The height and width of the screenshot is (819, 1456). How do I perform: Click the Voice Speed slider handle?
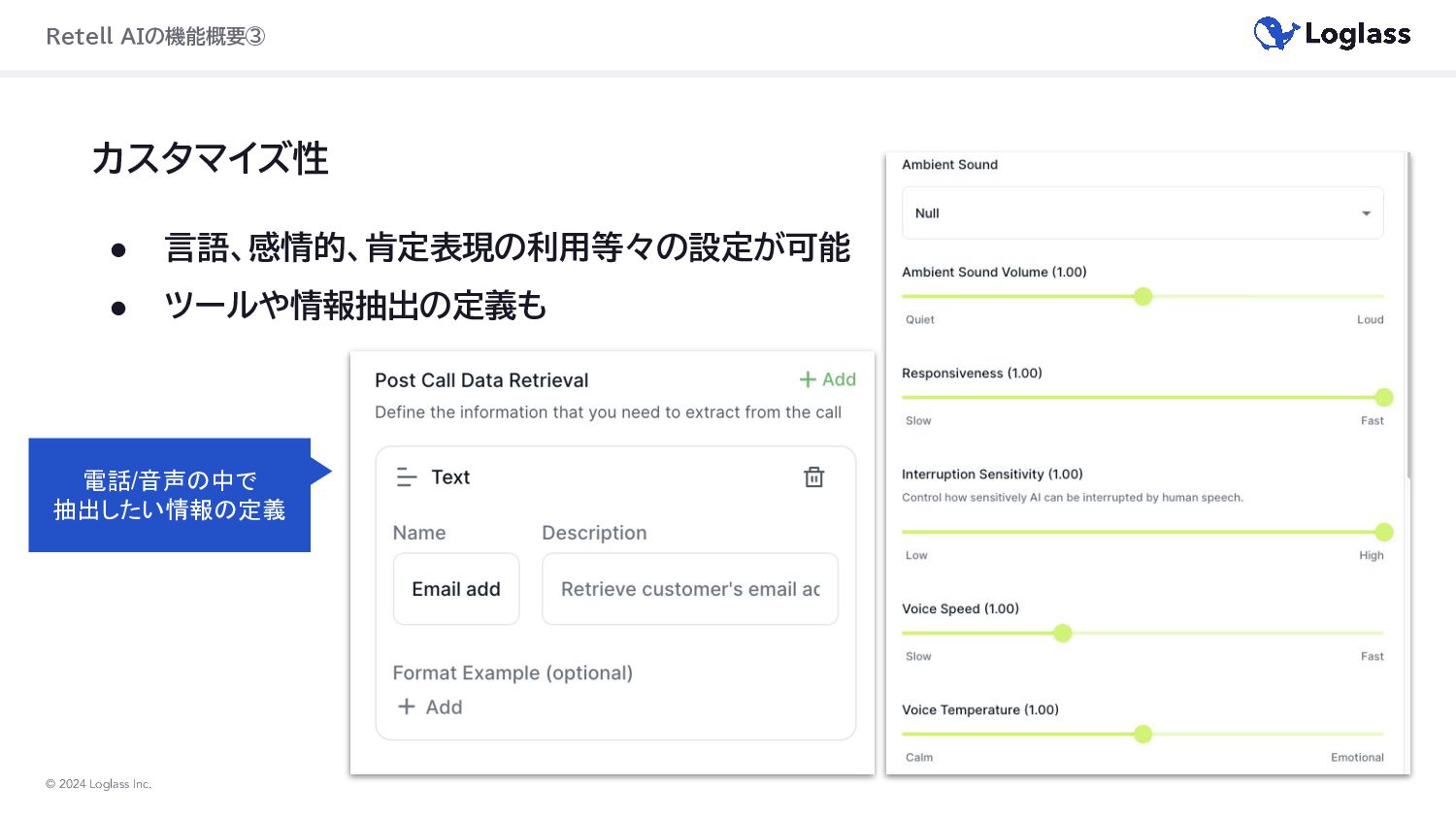1063,634
